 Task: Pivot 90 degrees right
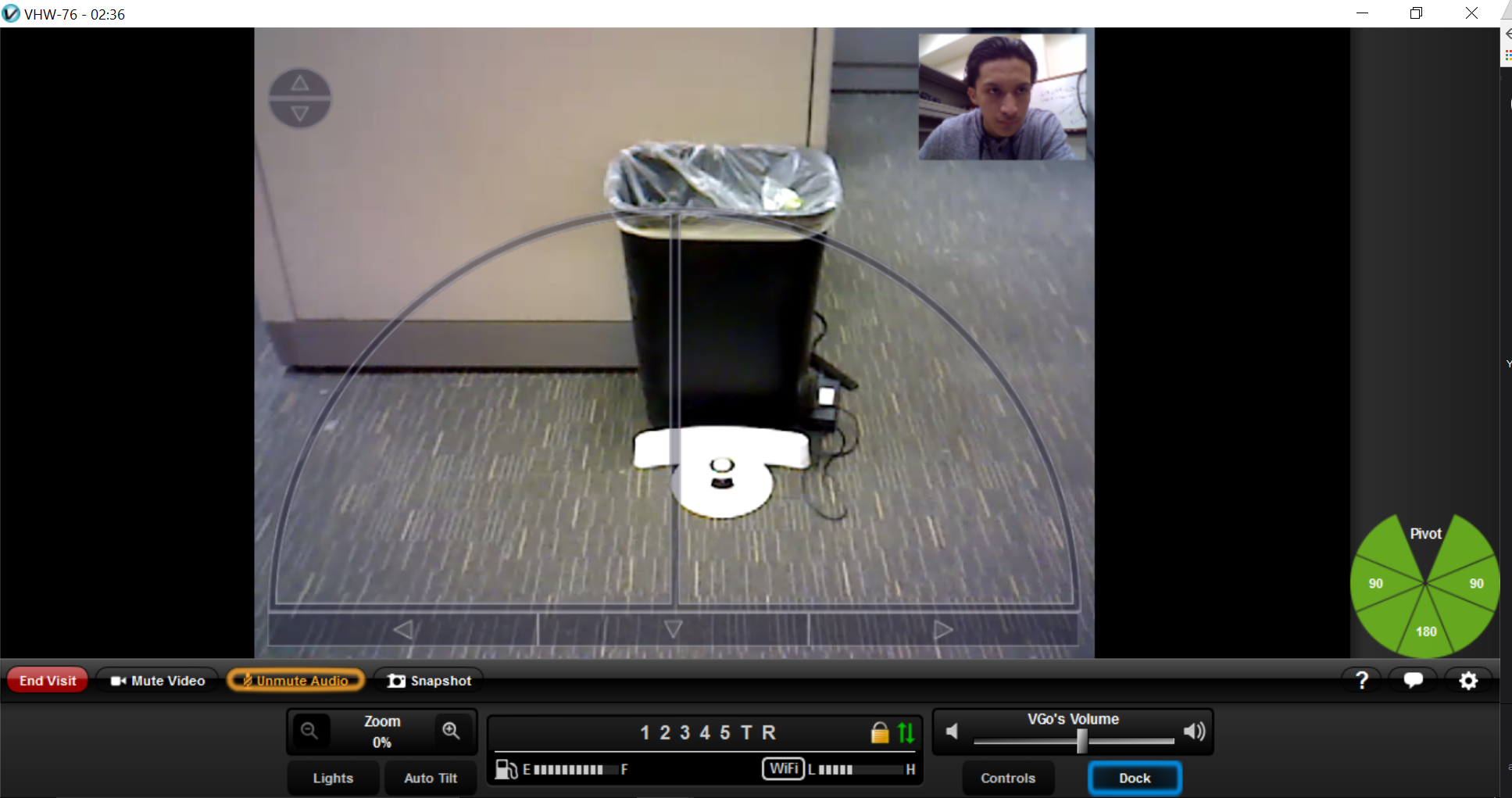tap(1476, 584)
